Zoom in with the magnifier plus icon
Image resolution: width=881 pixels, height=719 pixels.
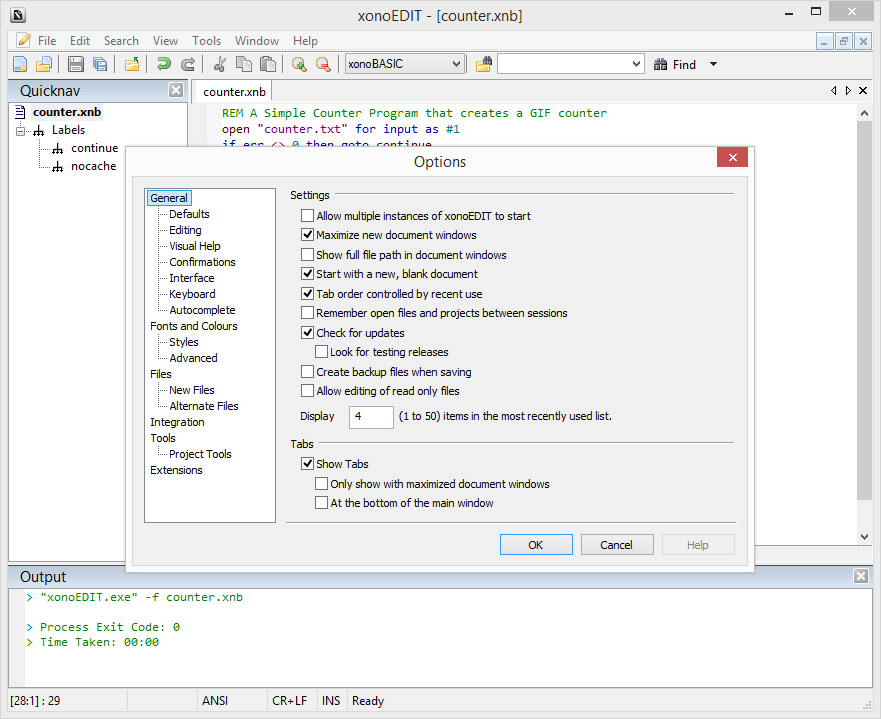pyautogui.click(x=299, y=64)
